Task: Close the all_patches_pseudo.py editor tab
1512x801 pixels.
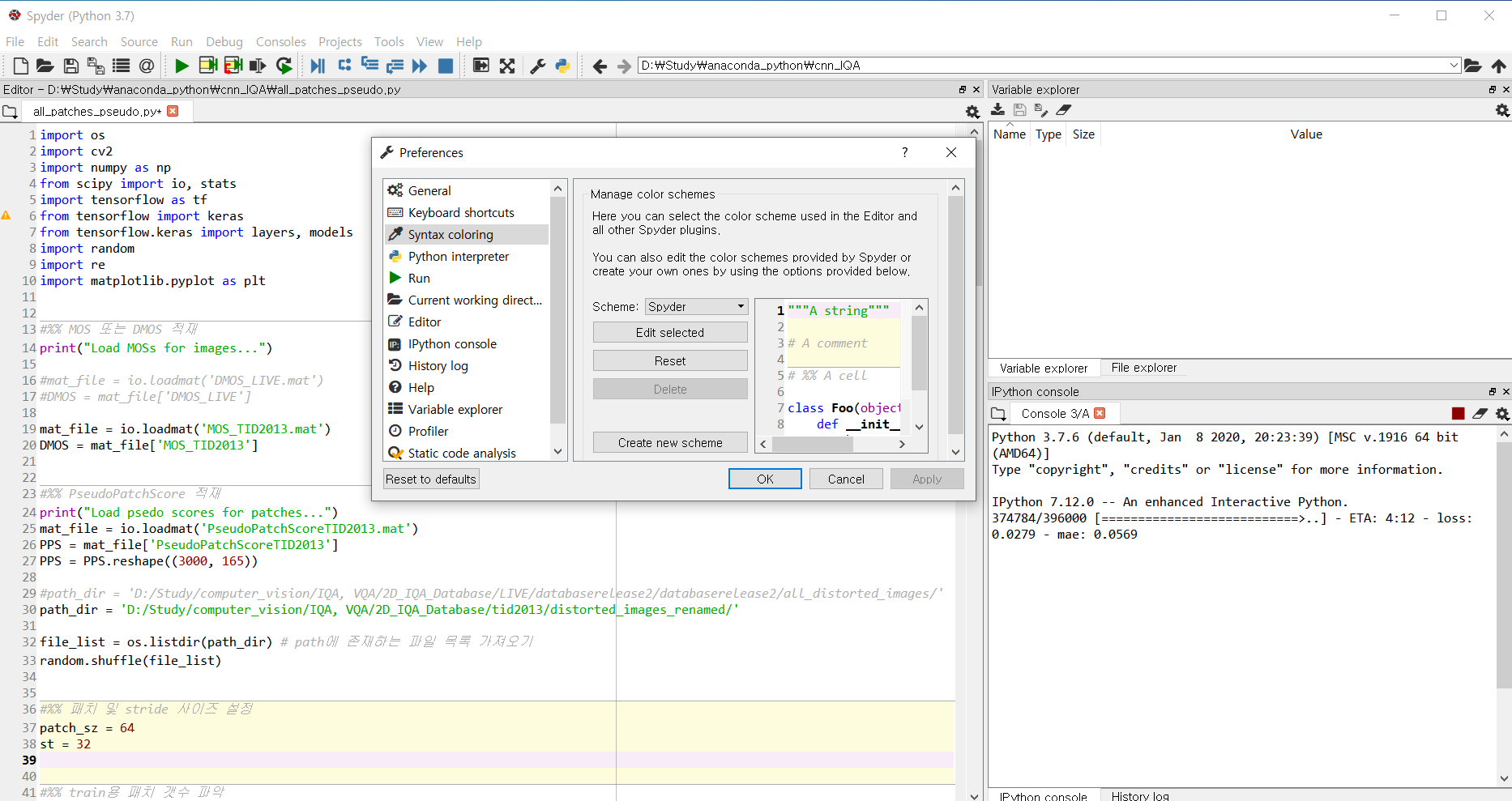Action: tap(173, 111)
